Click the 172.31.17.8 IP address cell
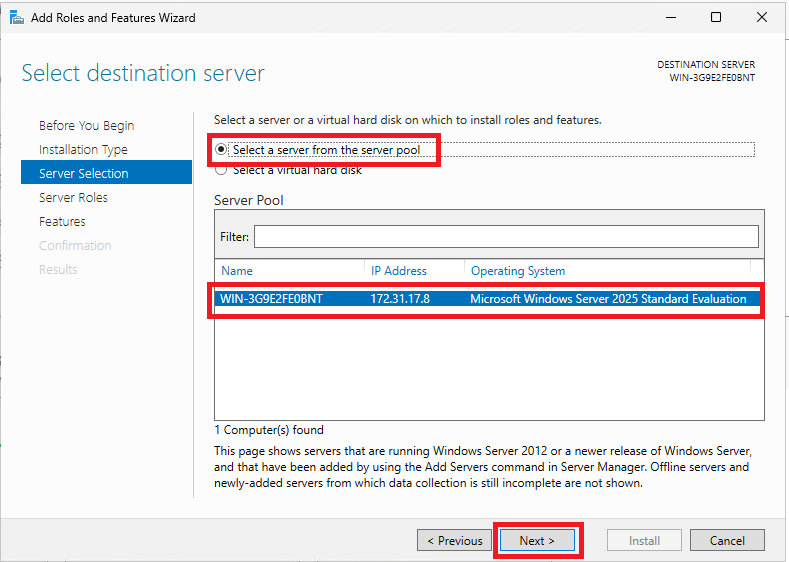789x562 pixels. 400,299
